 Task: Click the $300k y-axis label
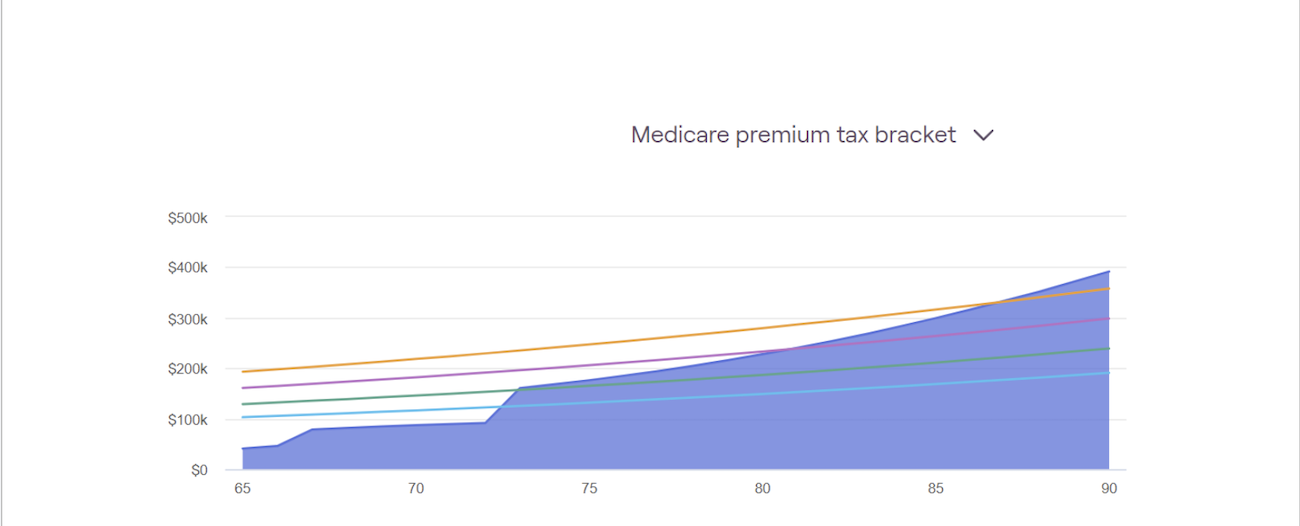click(x=188, y=319)
